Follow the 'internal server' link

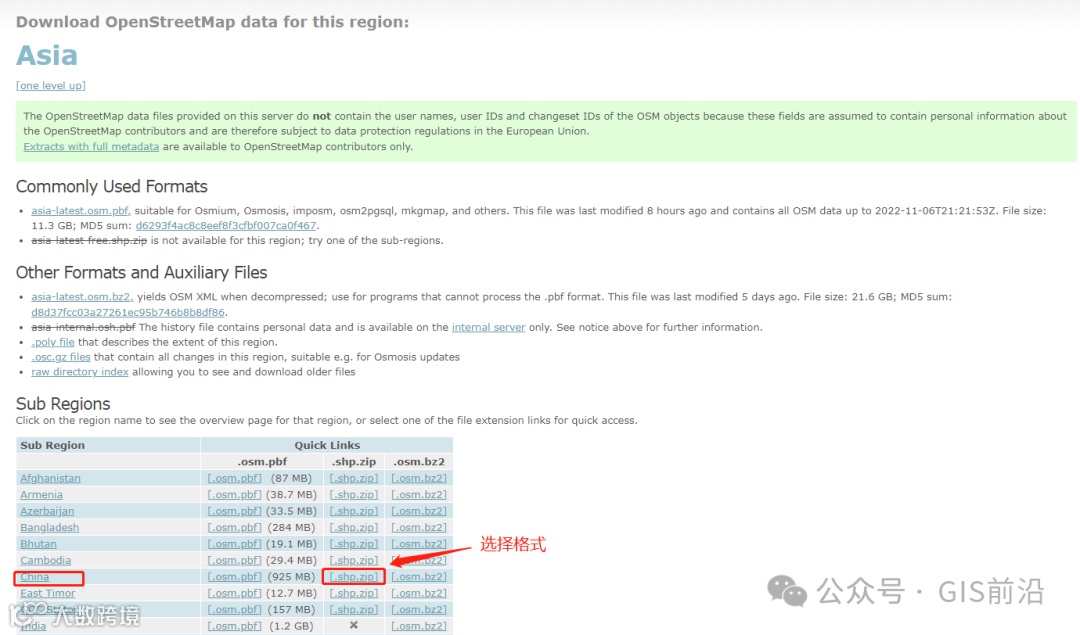click(488, 327)
